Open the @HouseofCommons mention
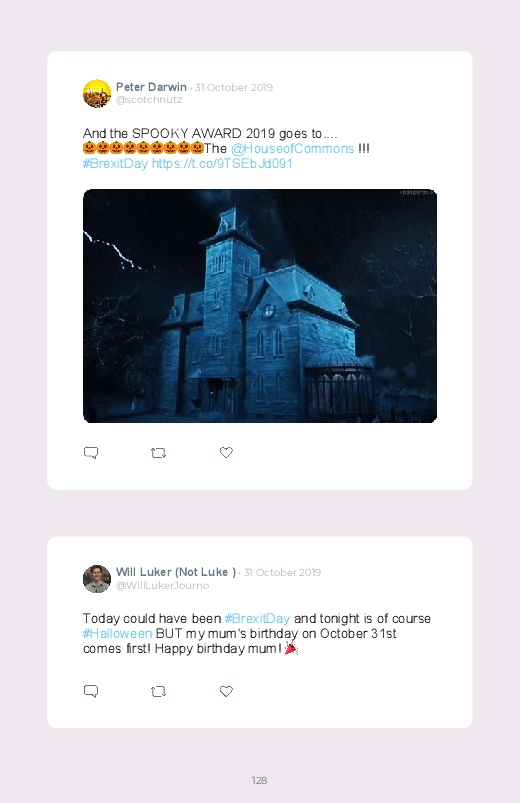 pyautogui.click(x=292, y=149)
